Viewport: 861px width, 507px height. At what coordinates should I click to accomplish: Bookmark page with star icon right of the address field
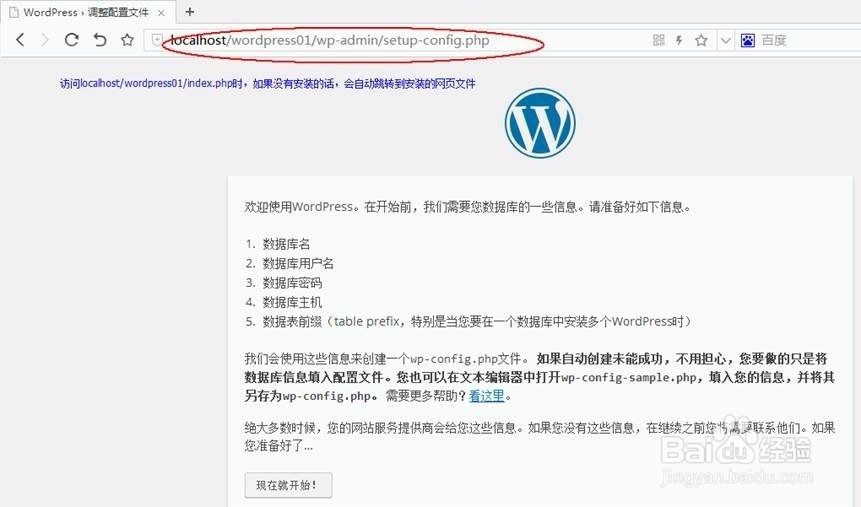(x=701, y=40)
